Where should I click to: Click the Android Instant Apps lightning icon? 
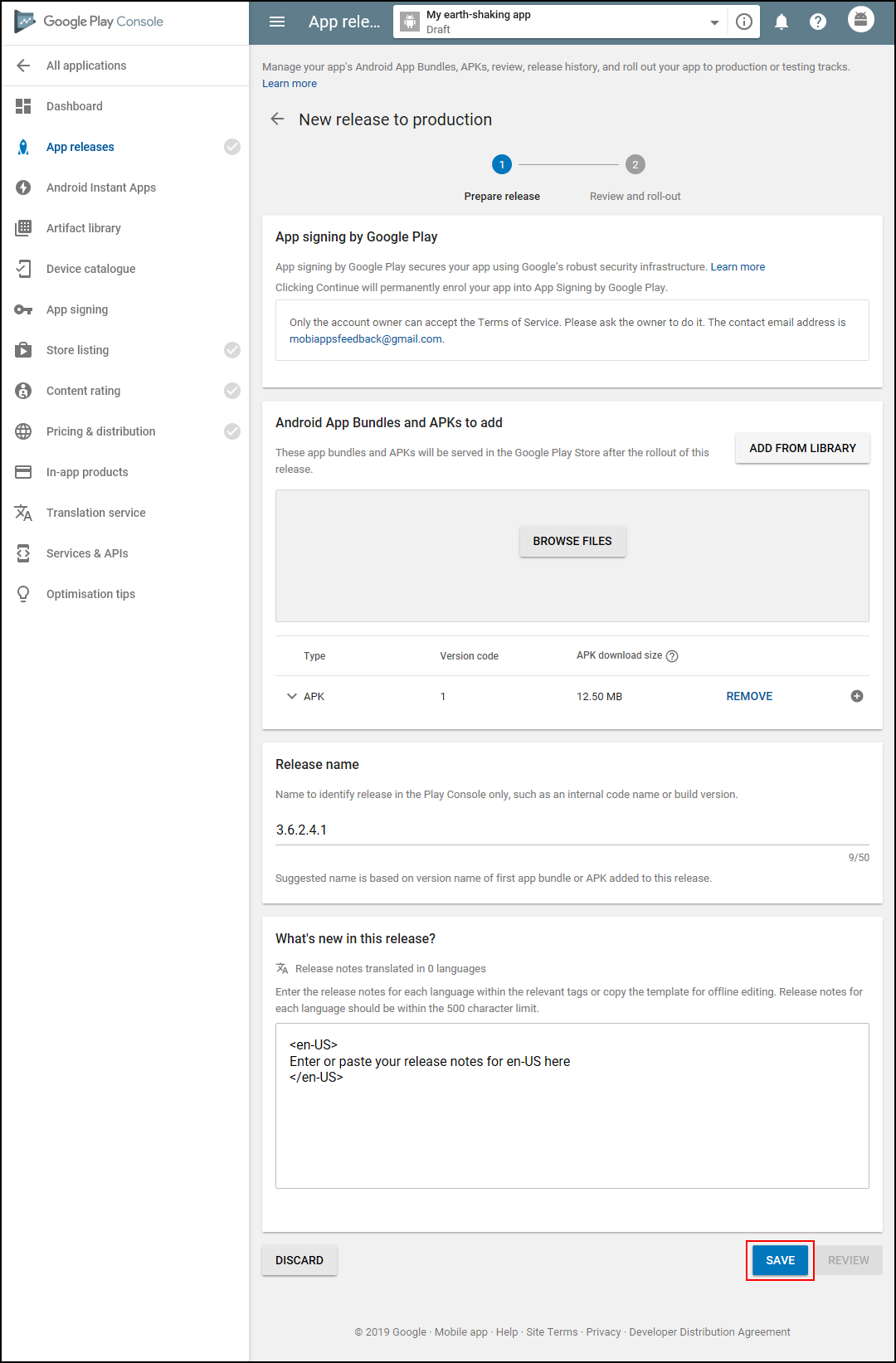point(23,187)
